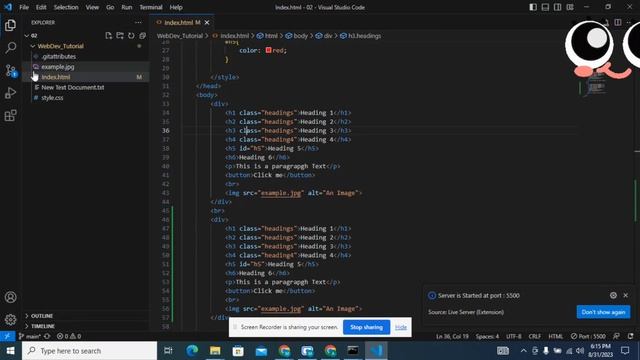Collapse all folders in Explorer
Image resolution: width=640 pixels, height=360 pixels.
tap(142, 36)
